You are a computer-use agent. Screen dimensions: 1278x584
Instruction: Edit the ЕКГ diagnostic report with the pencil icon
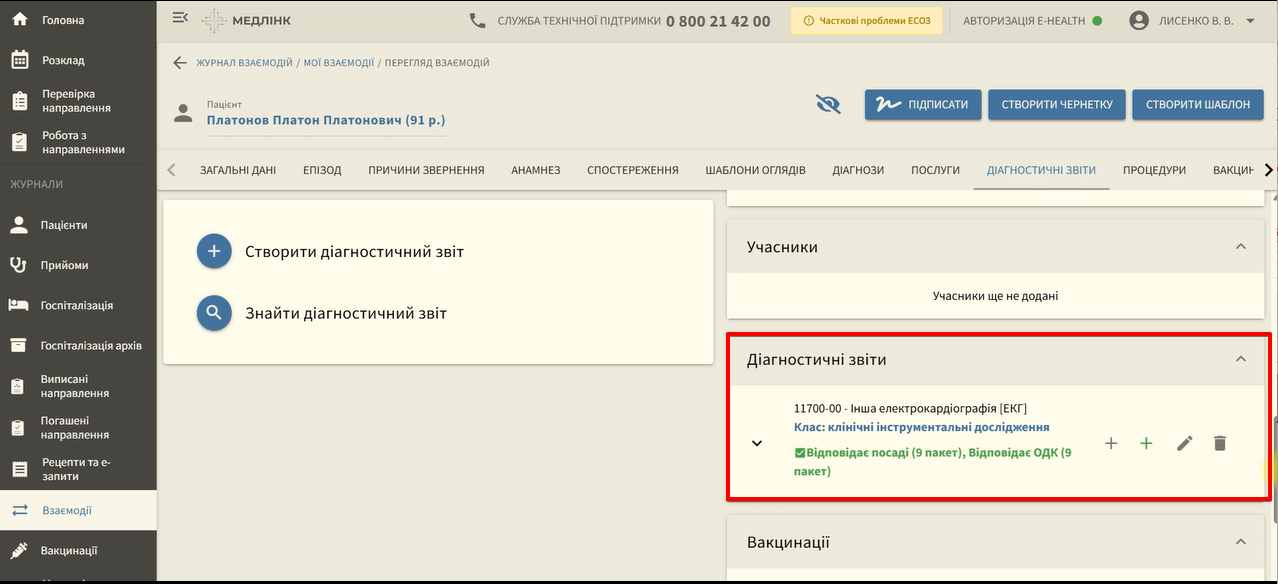pyautogui.click(x=1185, y=443)
